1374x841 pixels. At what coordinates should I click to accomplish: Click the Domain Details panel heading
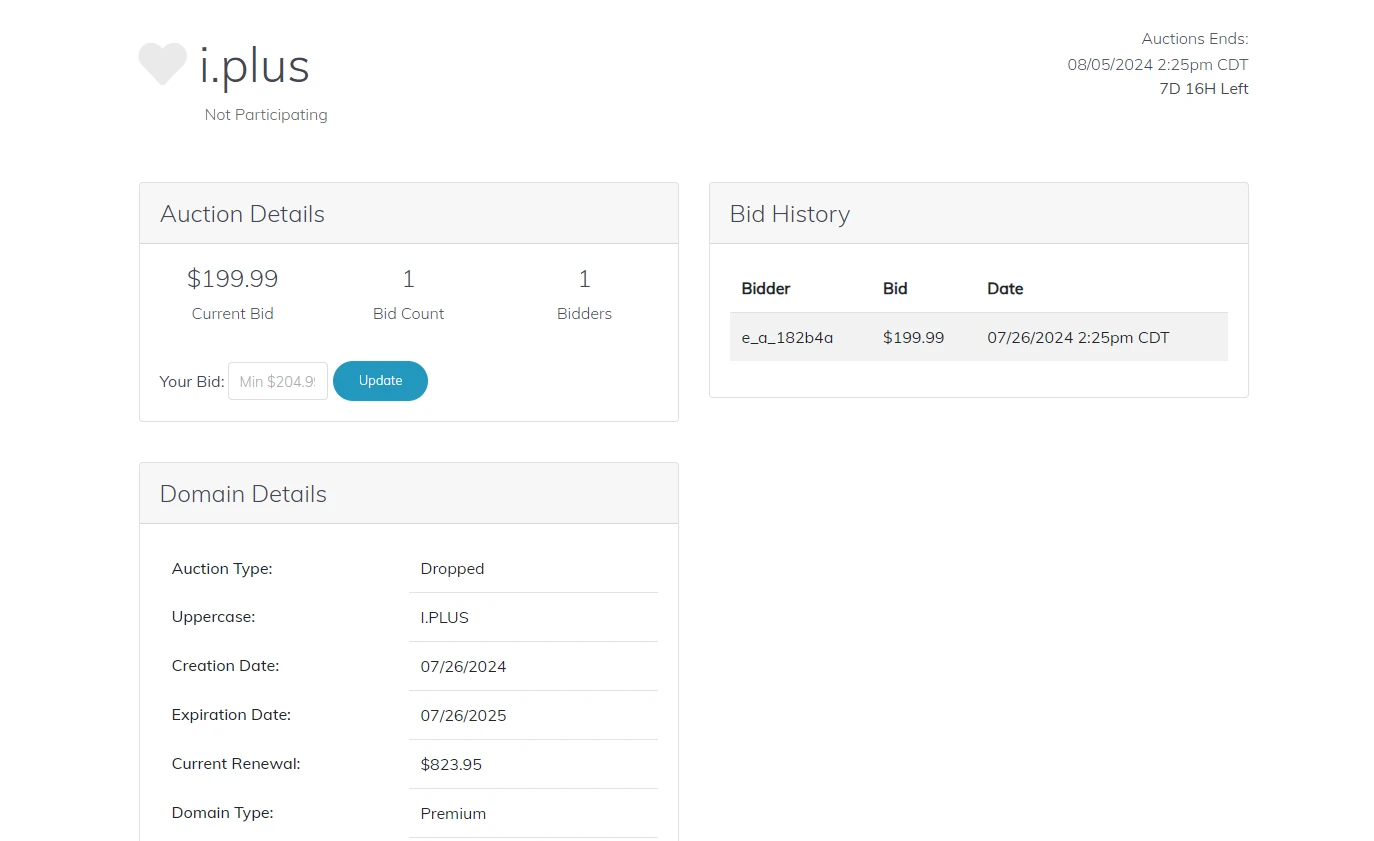point(243,494)
